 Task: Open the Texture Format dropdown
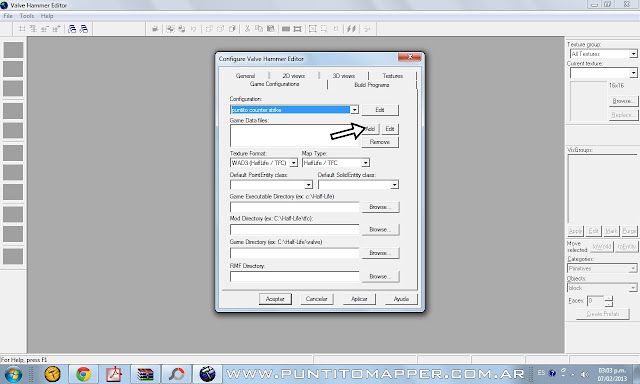tap(293, 163)
